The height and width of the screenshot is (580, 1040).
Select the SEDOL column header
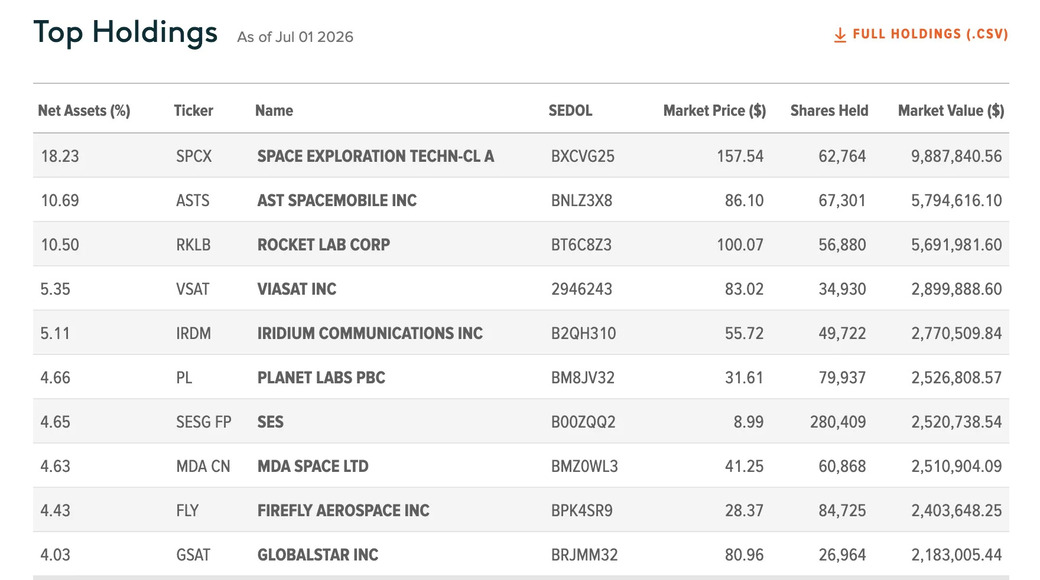click(570, 111)
